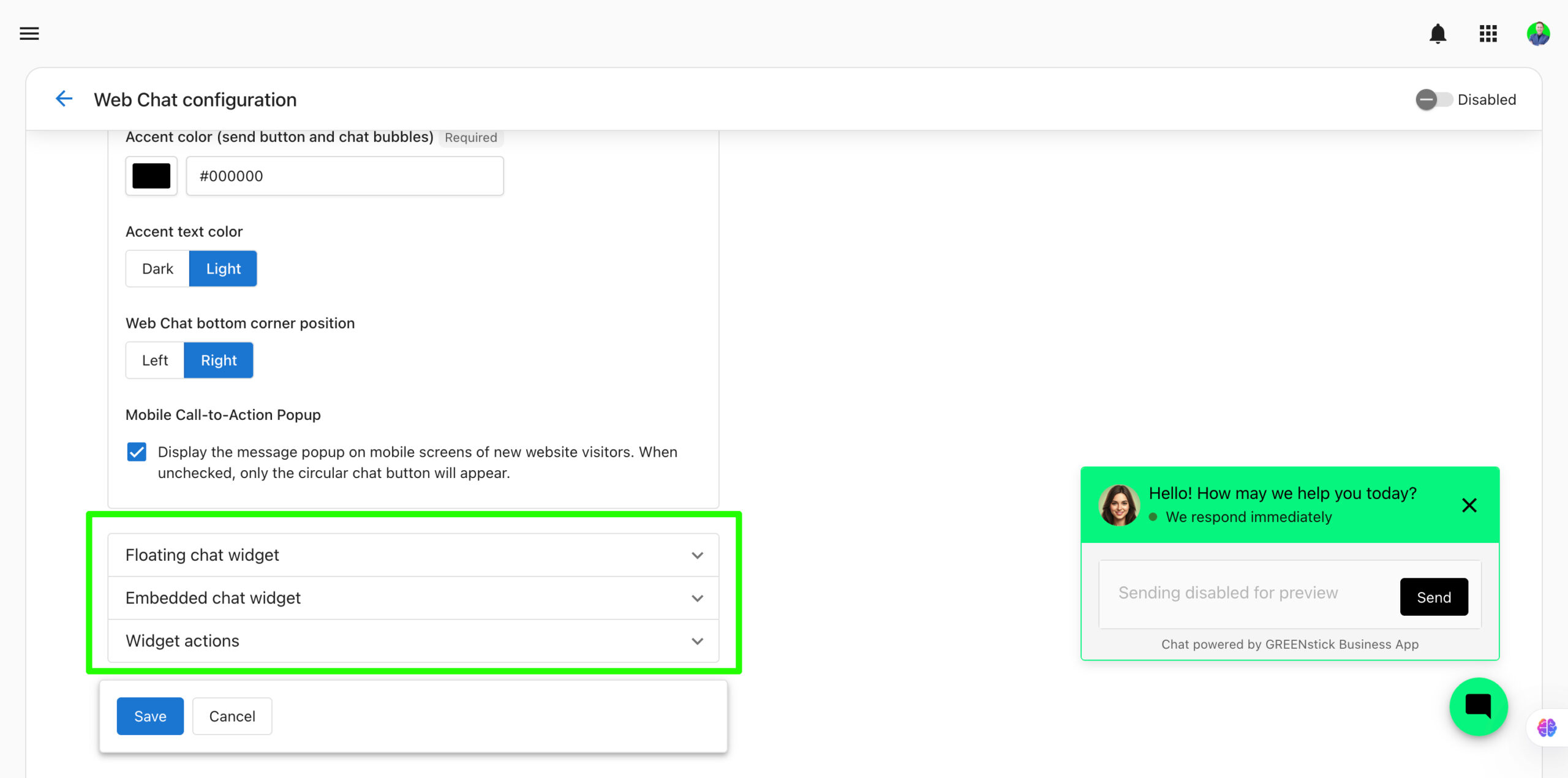
Task: Select Dark accent text color
Action: point(157,269)
